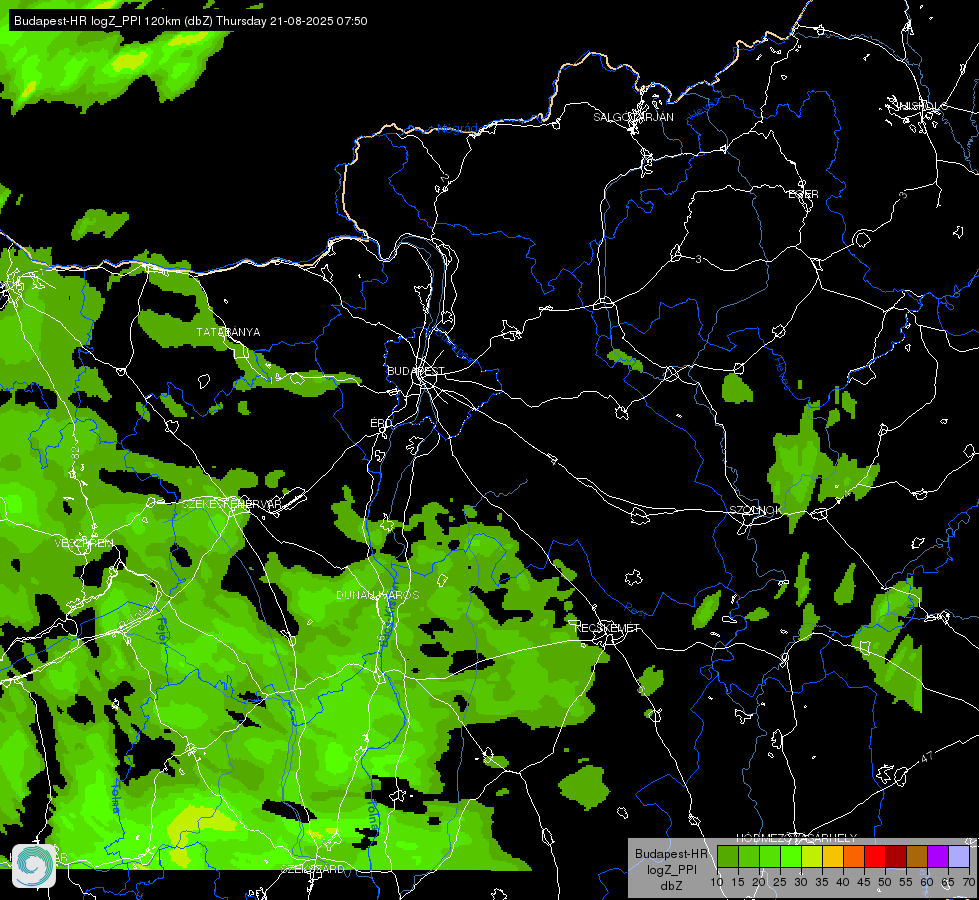Click the 15–20 dBZ green swatch
This screenshot has height=900, width=979.
749,856
